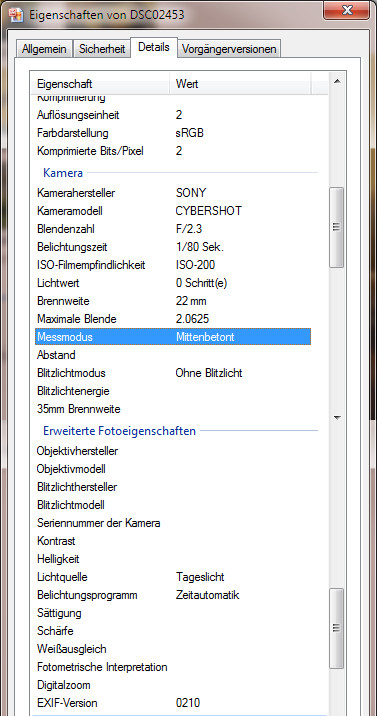Select Fotometrische Interpretation row
377x716 pixels.
[x=173, y=667]
